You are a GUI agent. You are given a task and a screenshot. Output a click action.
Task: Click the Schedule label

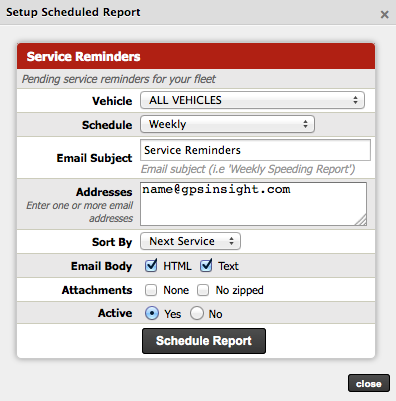point(107,125)
